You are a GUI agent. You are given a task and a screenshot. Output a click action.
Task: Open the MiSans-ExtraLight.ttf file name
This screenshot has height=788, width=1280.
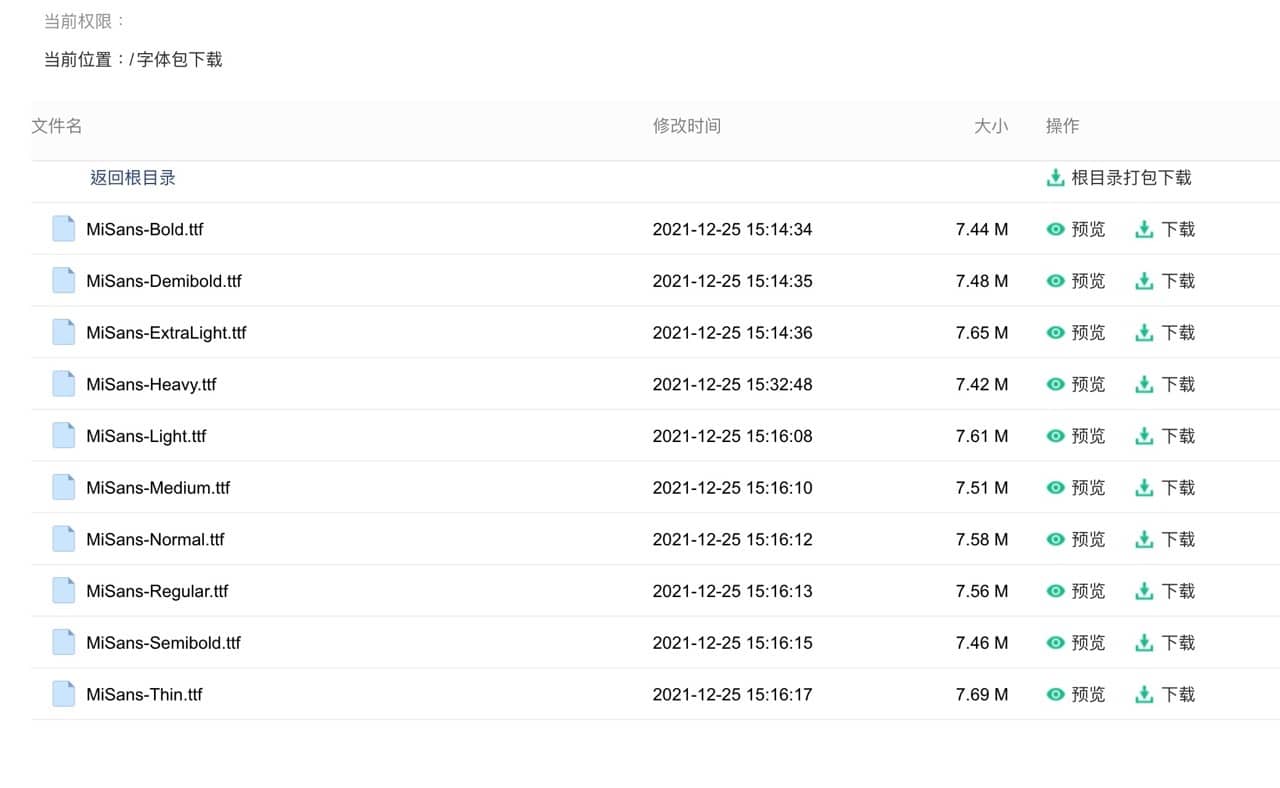click(166, 332)
